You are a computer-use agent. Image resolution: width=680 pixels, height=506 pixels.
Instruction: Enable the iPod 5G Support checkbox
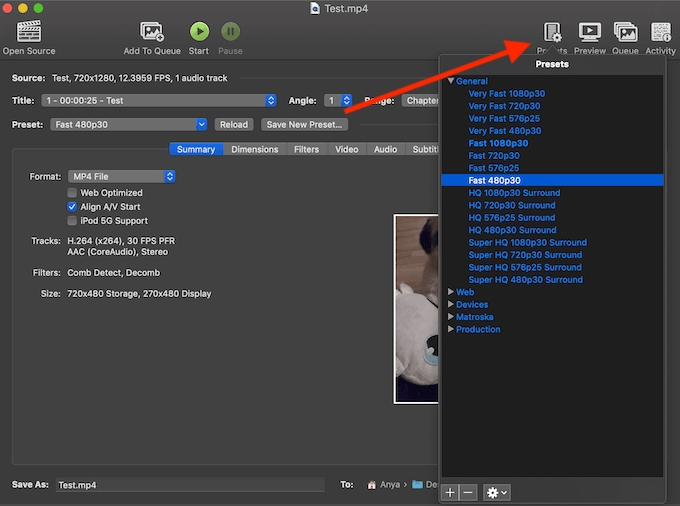(x=72, y=221)
